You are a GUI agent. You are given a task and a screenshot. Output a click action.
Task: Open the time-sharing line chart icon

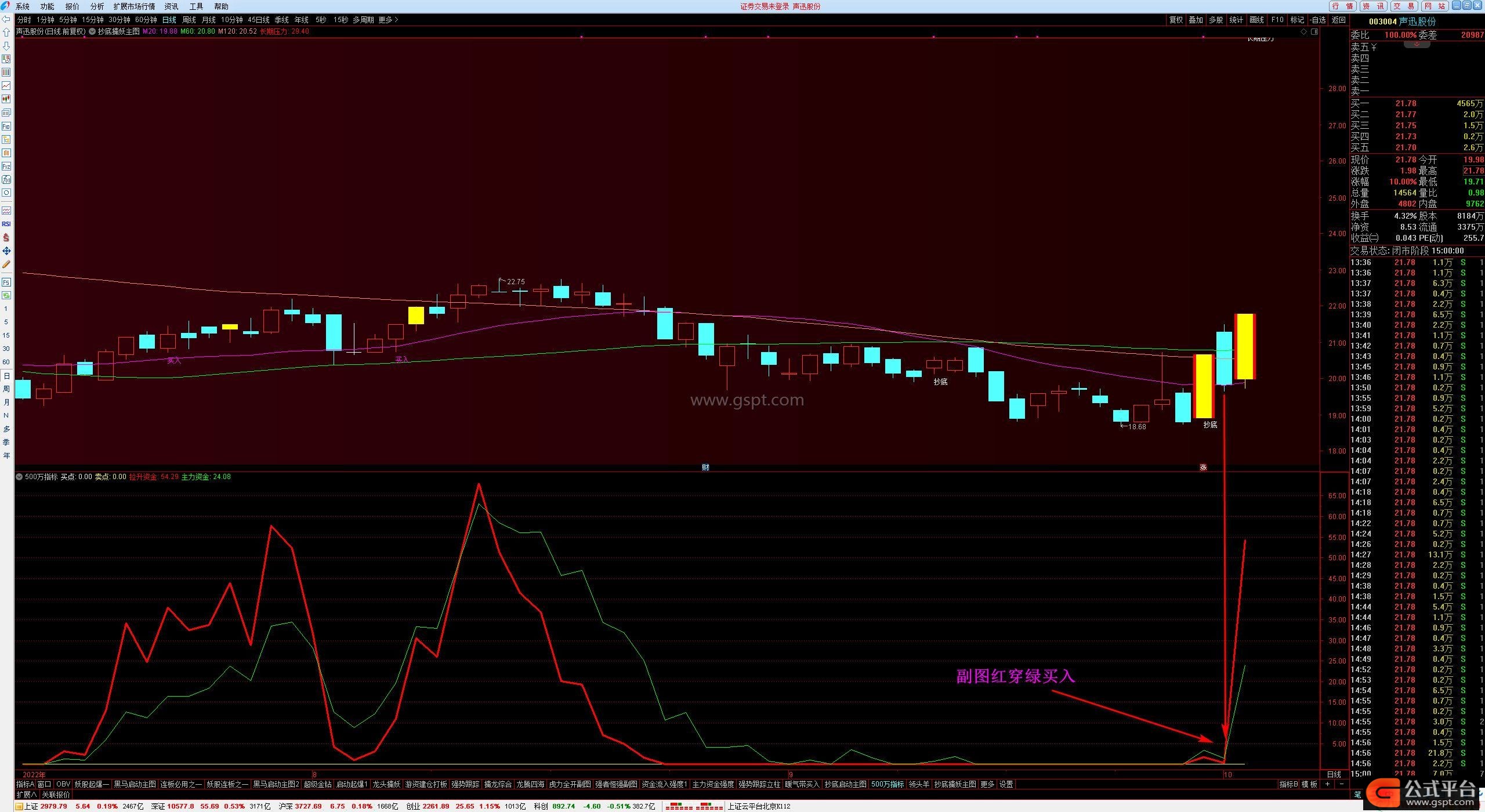tap(6, 86)
